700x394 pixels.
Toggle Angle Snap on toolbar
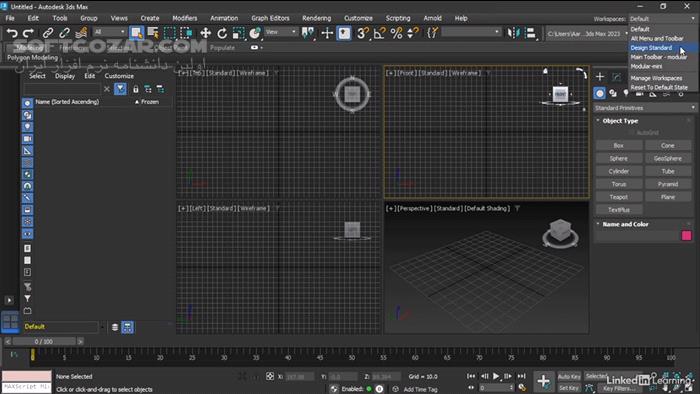click(x=379, y=33)
